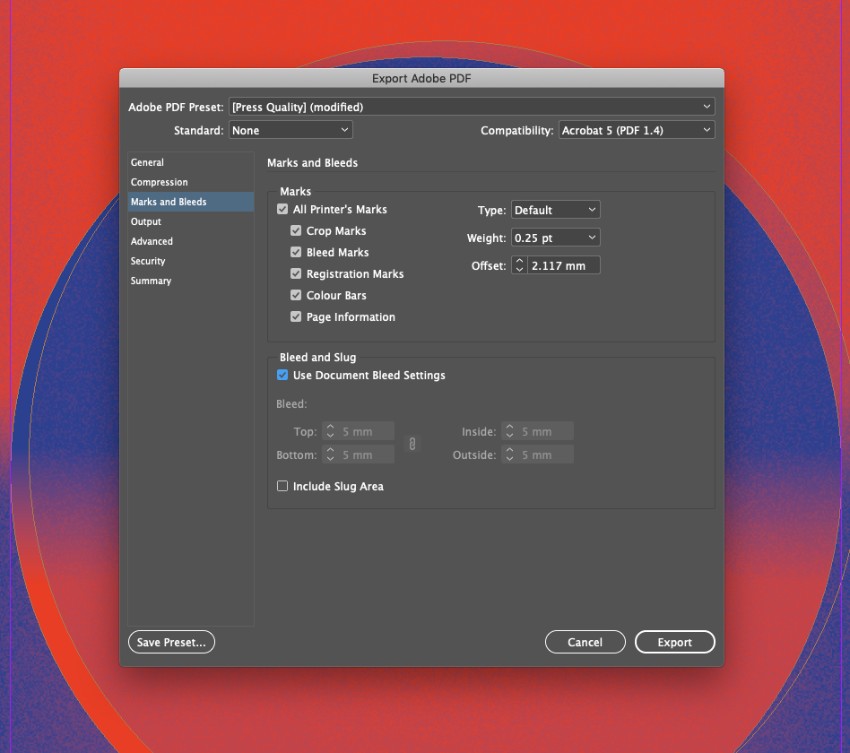Click the Export button
This screenshot has width=850, height=753.
[675, 642]
